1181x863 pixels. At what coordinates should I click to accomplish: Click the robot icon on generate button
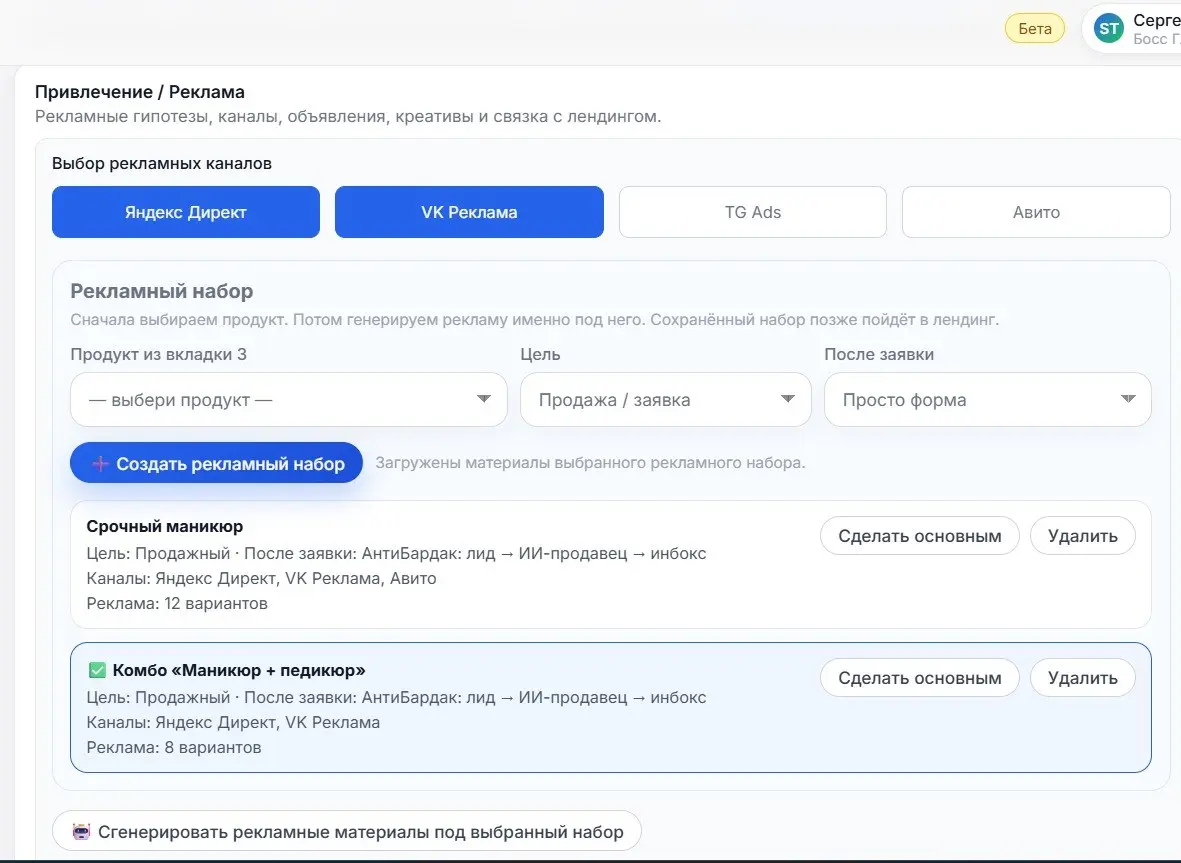[81, 831]
